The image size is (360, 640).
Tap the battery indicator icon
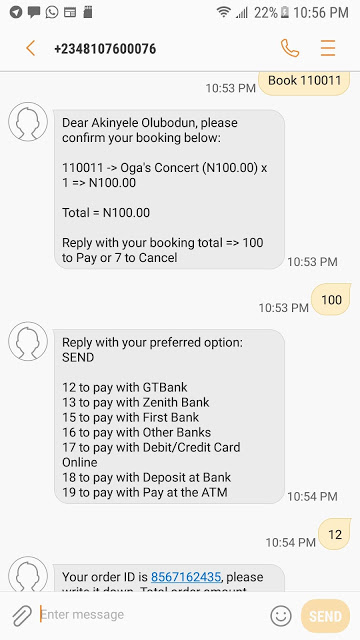coord(284,12)
